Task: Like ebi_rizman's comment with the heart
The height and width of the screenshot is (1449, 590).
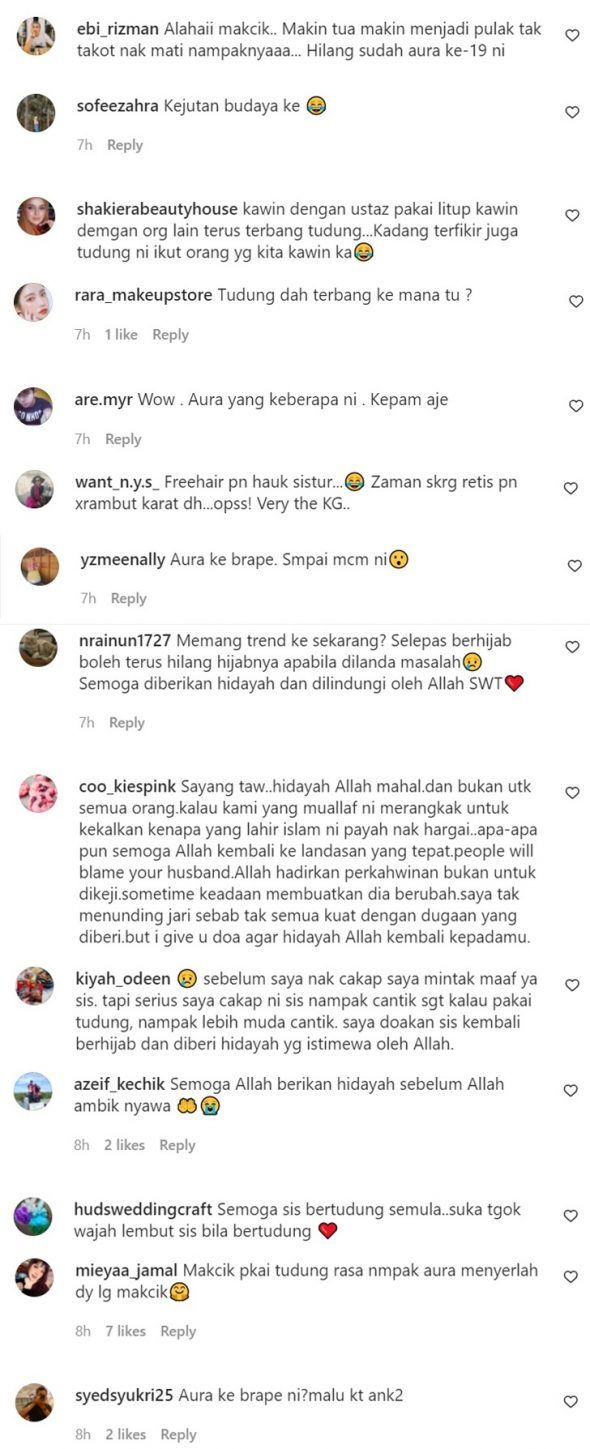Action: pyautogui.click(x=572, y=35)
